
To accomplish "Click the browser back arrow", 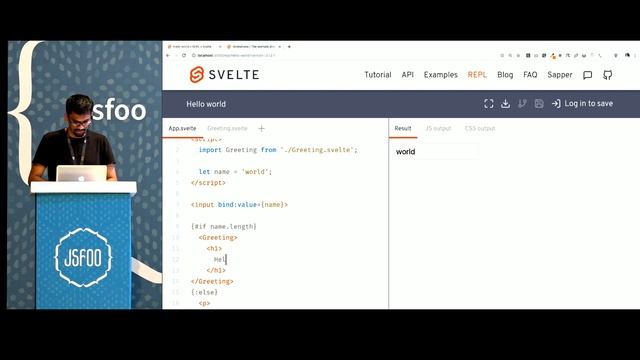I will (x=168, y=55).
